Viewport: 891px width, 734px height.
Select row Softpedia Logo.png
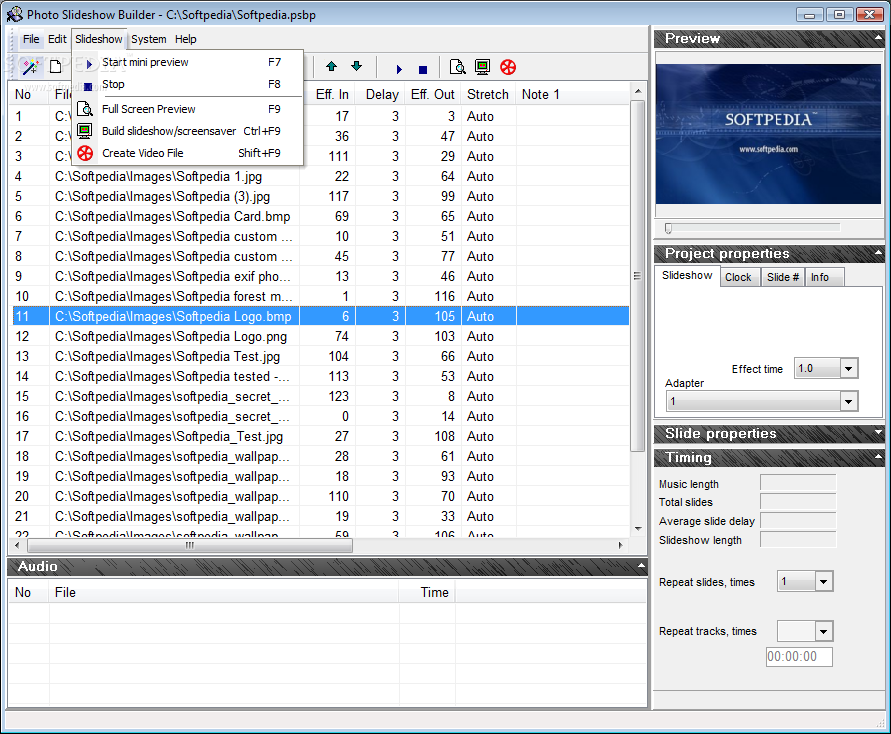click(x=320, y=336)
